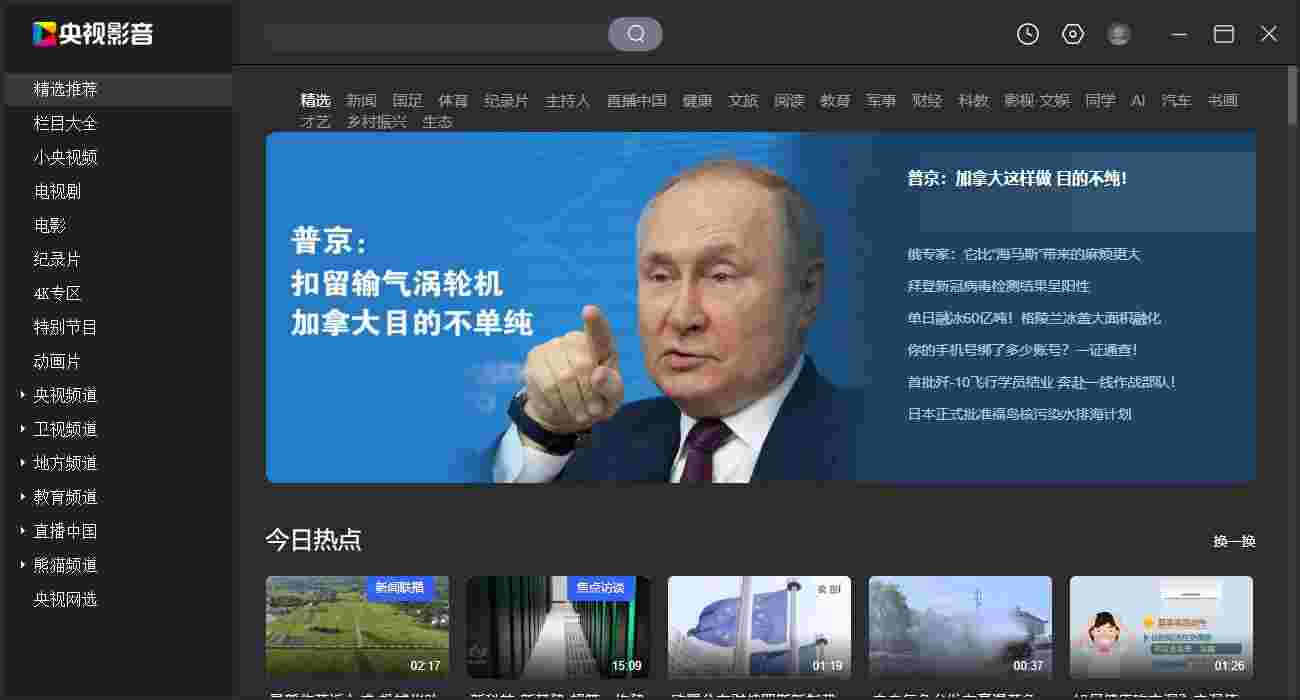Viewport: 1300px width, 700px height.
Task: Expand the 地方频道 sidebar section
Action: (64, 463)
